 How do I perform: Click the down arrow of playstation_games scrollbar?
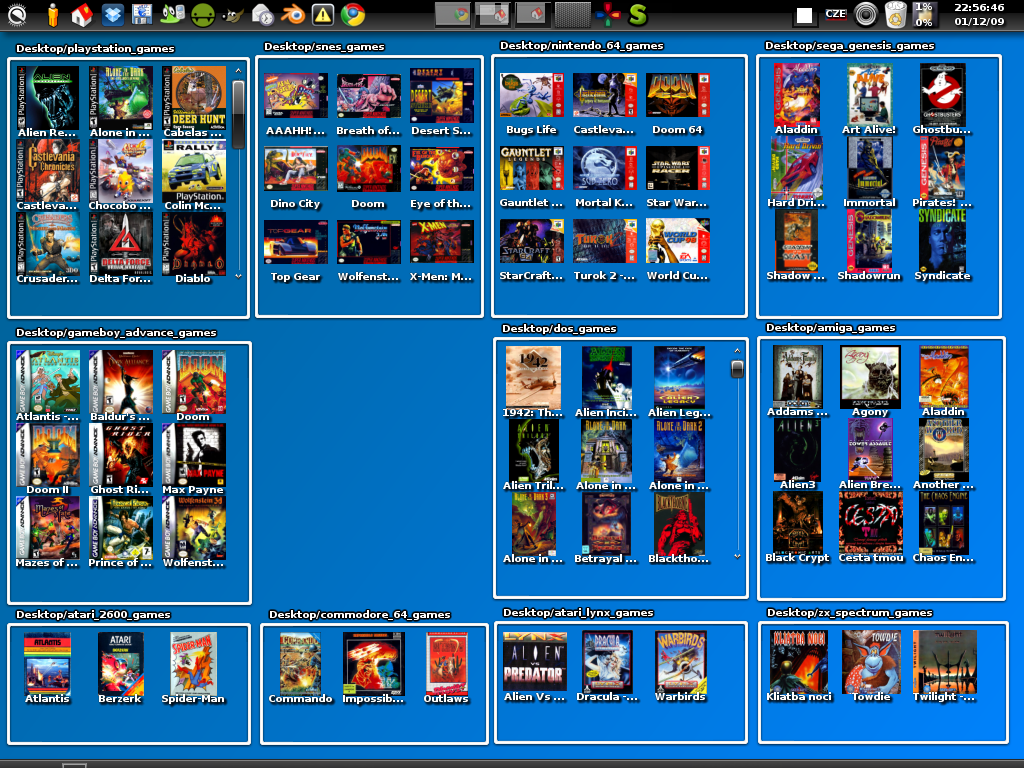[238, 276]
